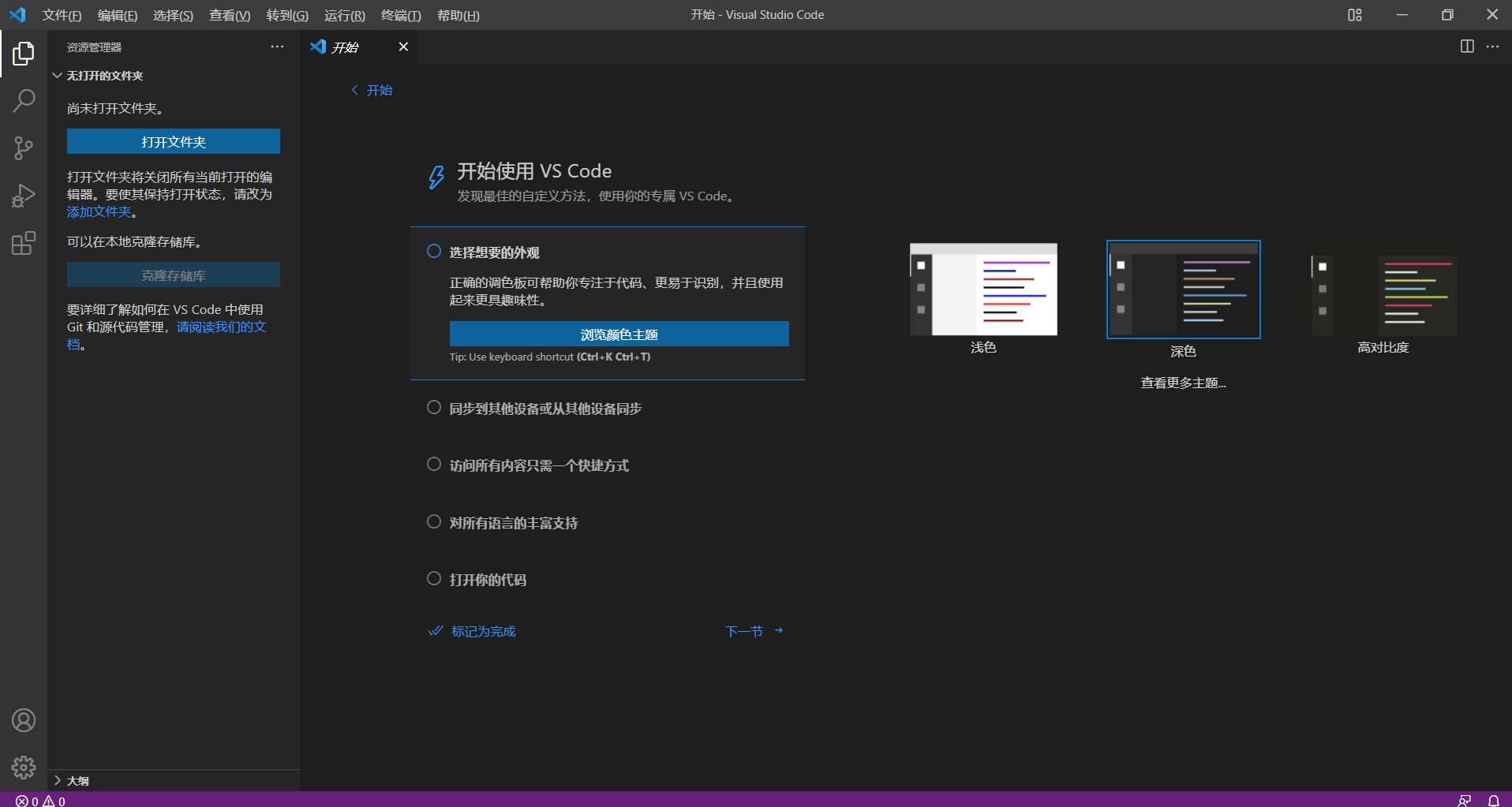Open explorer panel more actions ellipsis
The width and height of the screenshot is (1512, 807).
click(277, 47)
